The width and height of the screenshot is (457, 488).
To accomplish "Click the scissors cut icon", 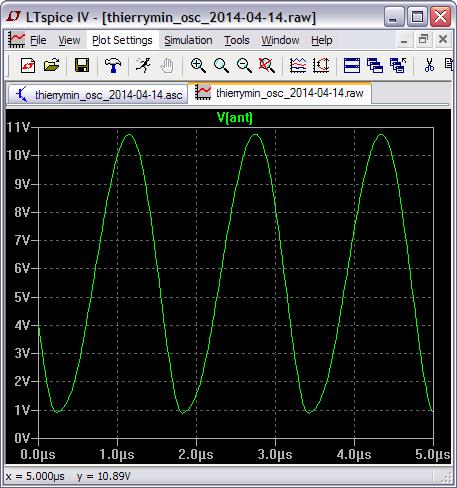I will pyautogui.click(x=429, y=65).
